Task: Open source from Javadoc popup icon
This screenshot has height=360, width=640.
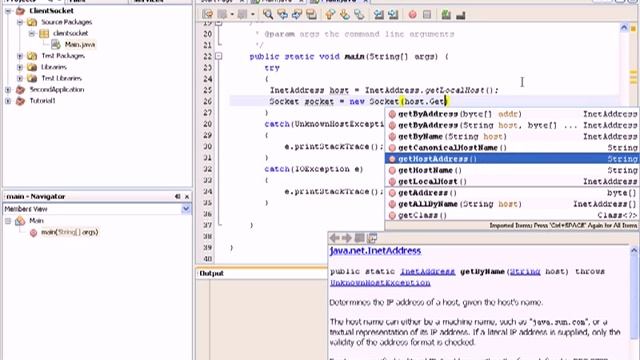Action: tap(372, 238)
